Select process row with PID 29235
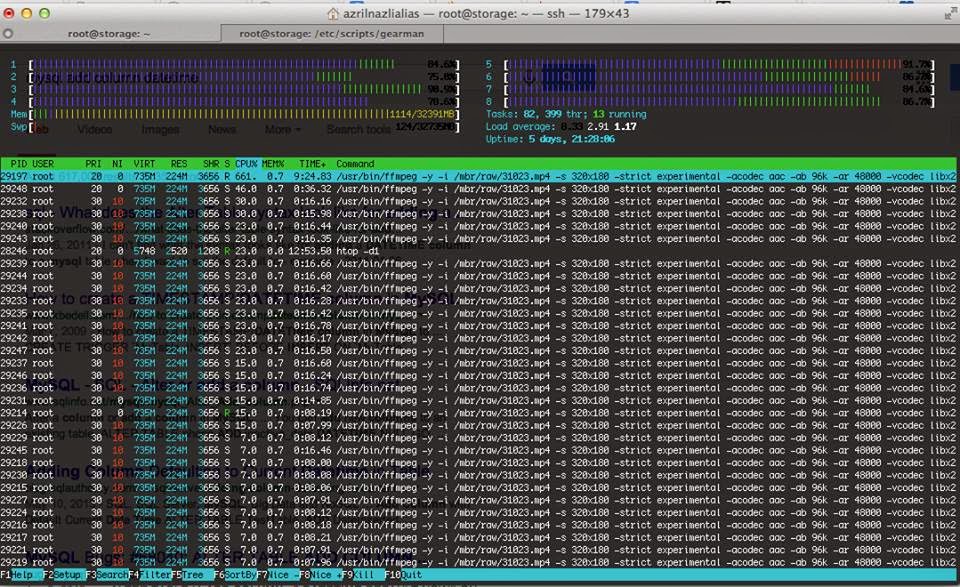Screen dimensions: 960x587 point(478,313)
